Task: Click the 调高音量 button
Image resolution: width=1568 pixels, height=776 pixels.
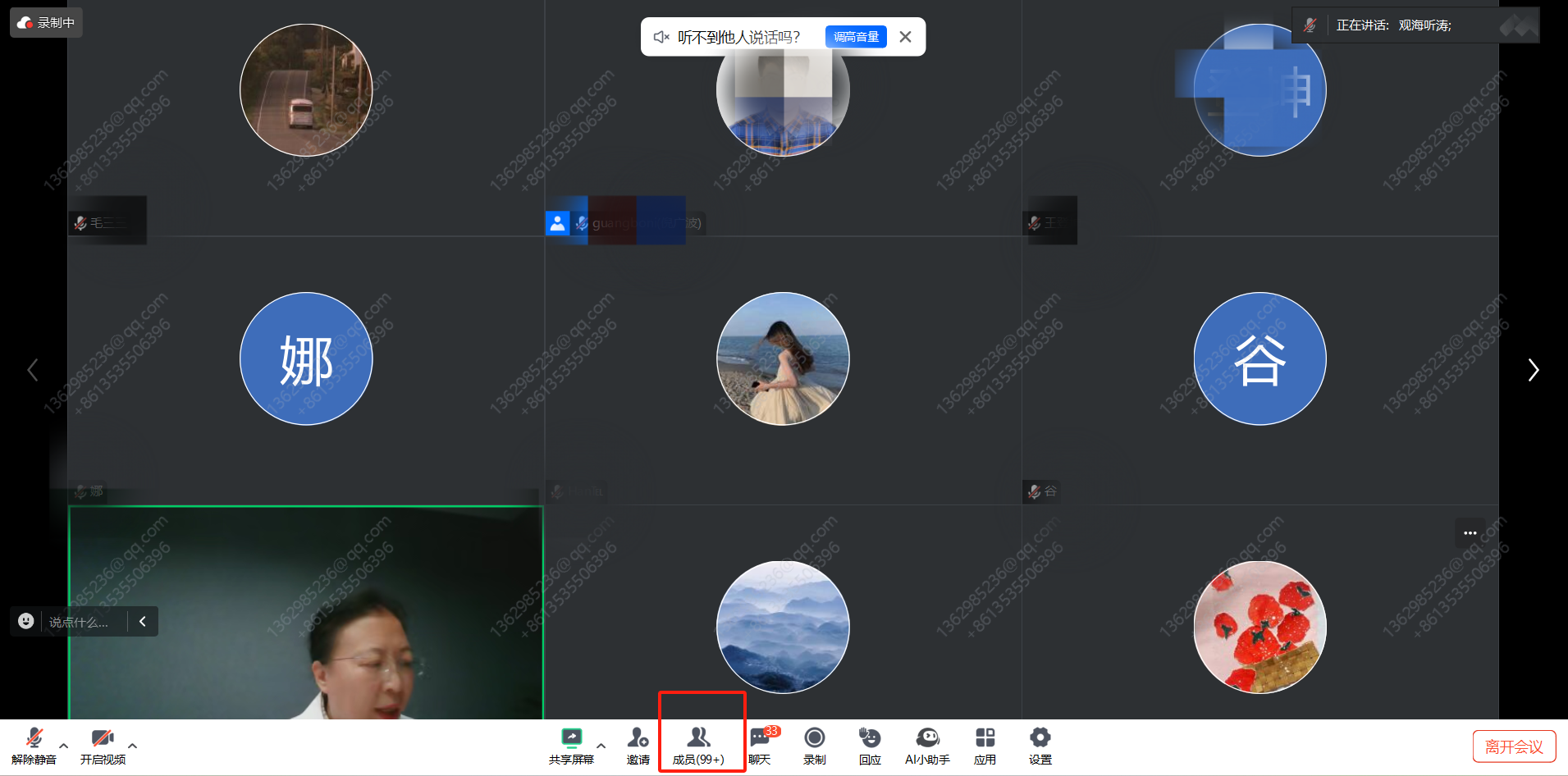Action: (856, 37)
